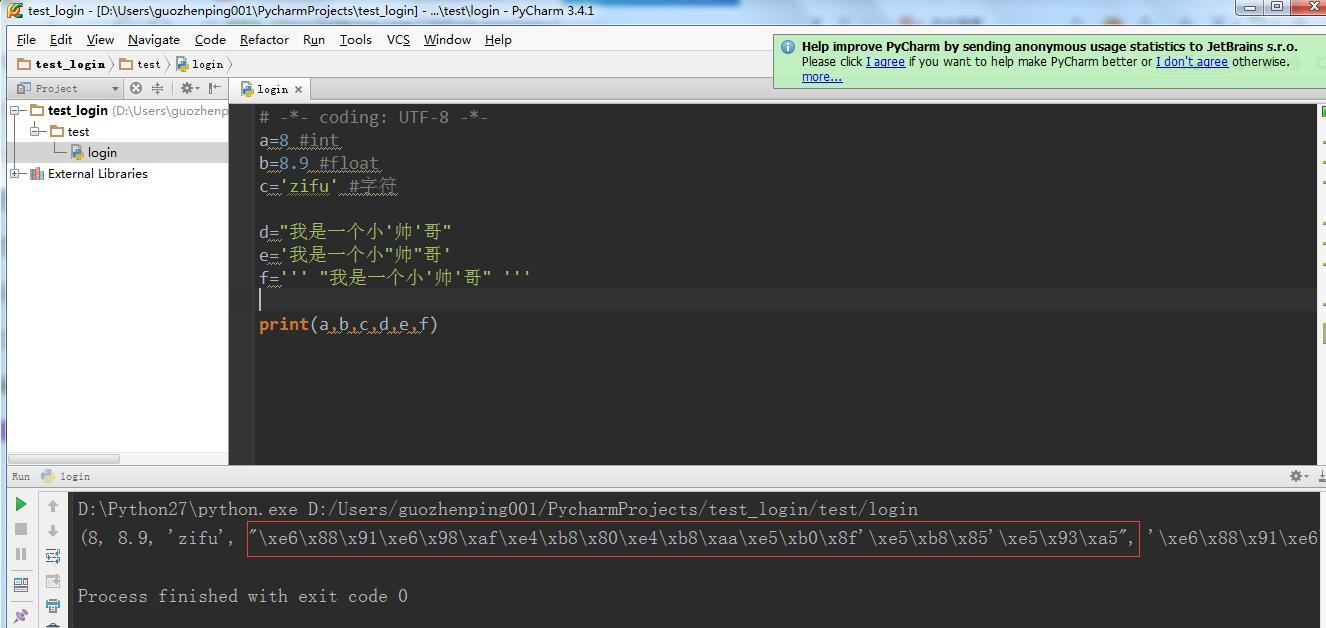This screenshot has height=628, width=1326.
Task: Collapse the test_login project root node
Action: pos(16,110)
